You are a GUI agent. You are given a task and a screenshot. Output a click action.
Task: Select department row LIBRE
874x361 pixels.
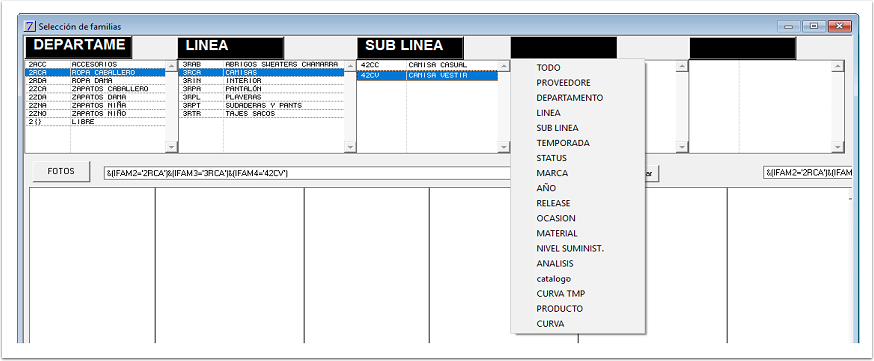click(95, 121)
